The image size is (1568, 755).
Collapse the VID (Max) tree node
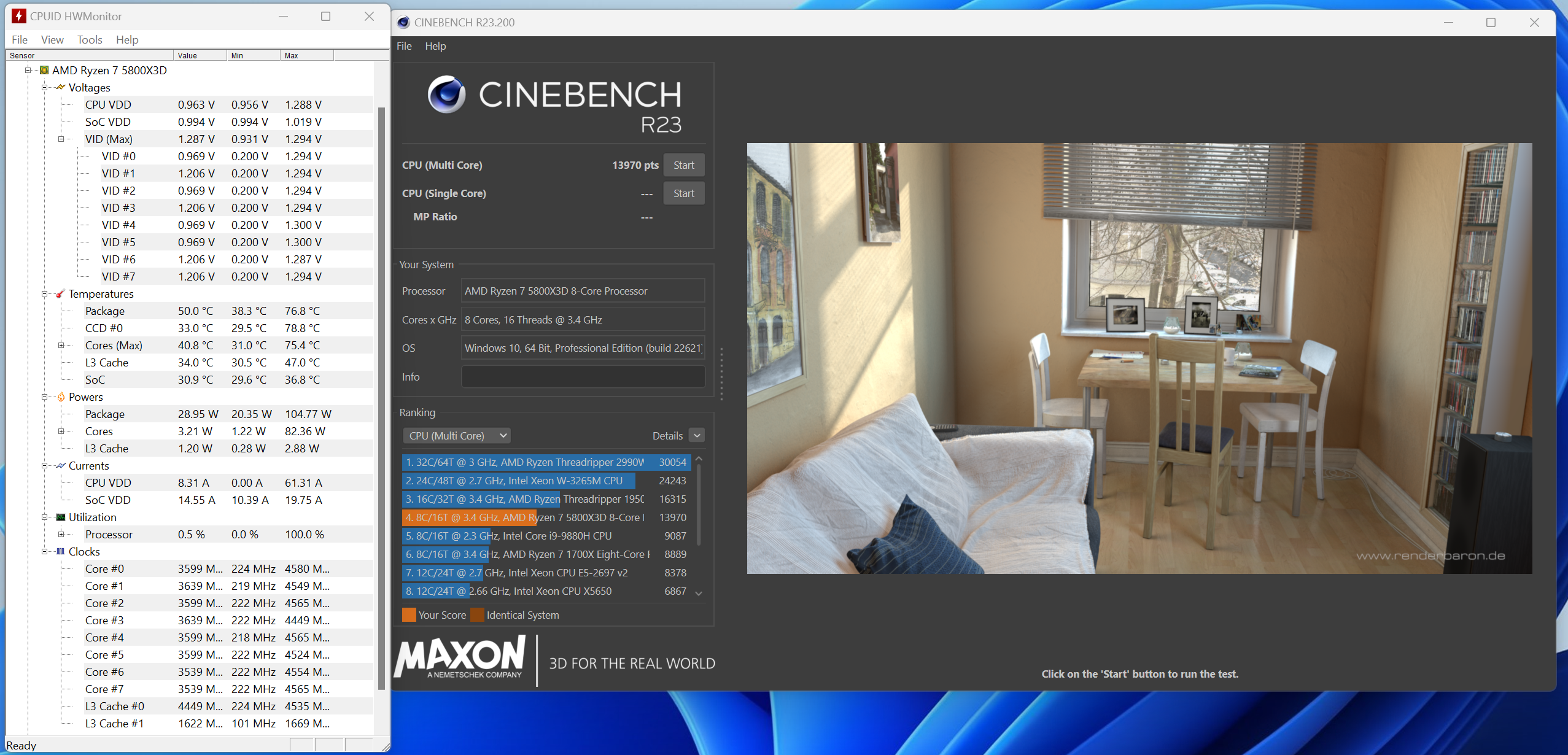[61, 139]
